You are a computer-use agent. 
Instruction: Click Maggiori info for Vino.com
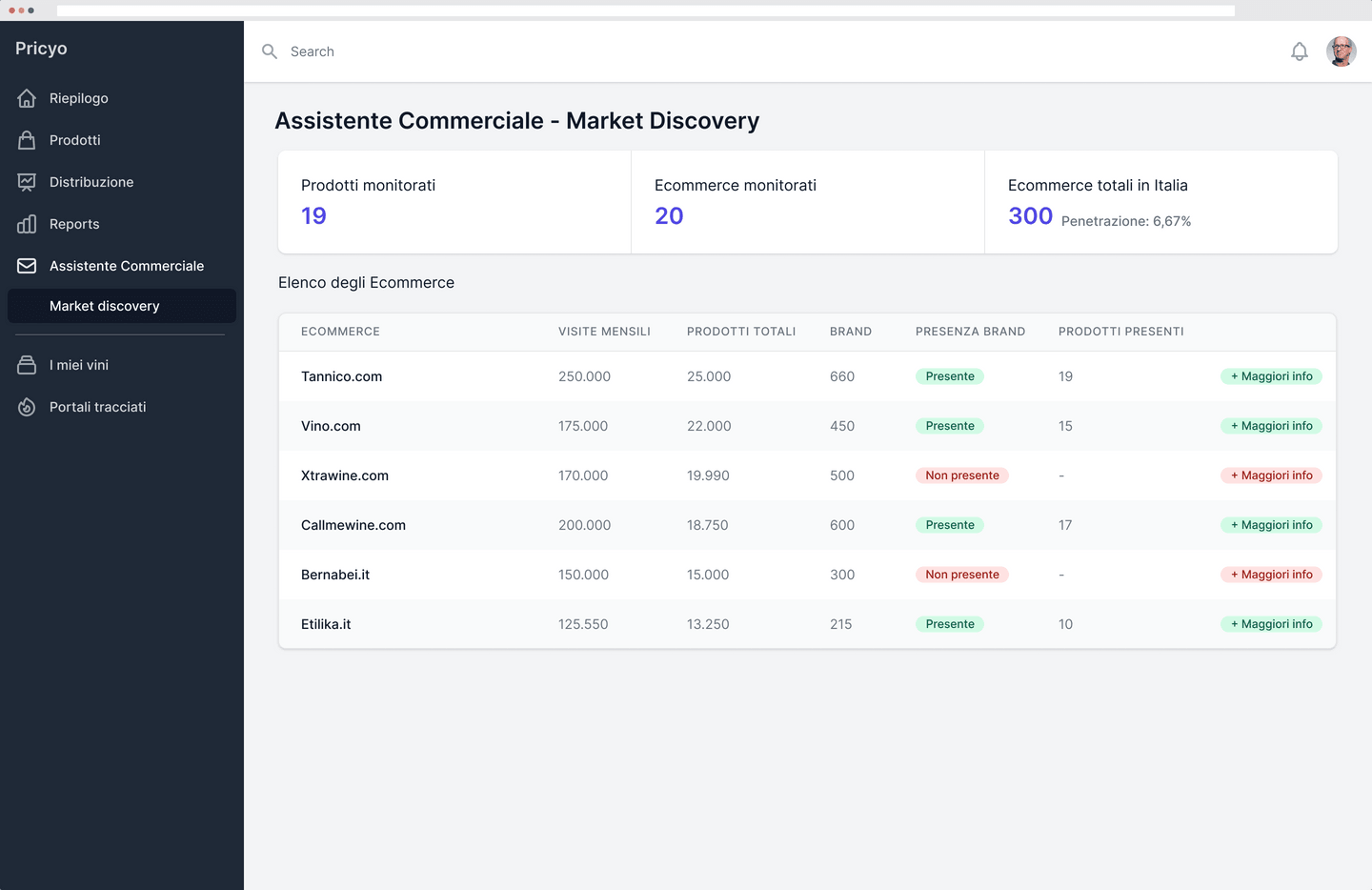pyautogui.click(x=1271, y=426)
